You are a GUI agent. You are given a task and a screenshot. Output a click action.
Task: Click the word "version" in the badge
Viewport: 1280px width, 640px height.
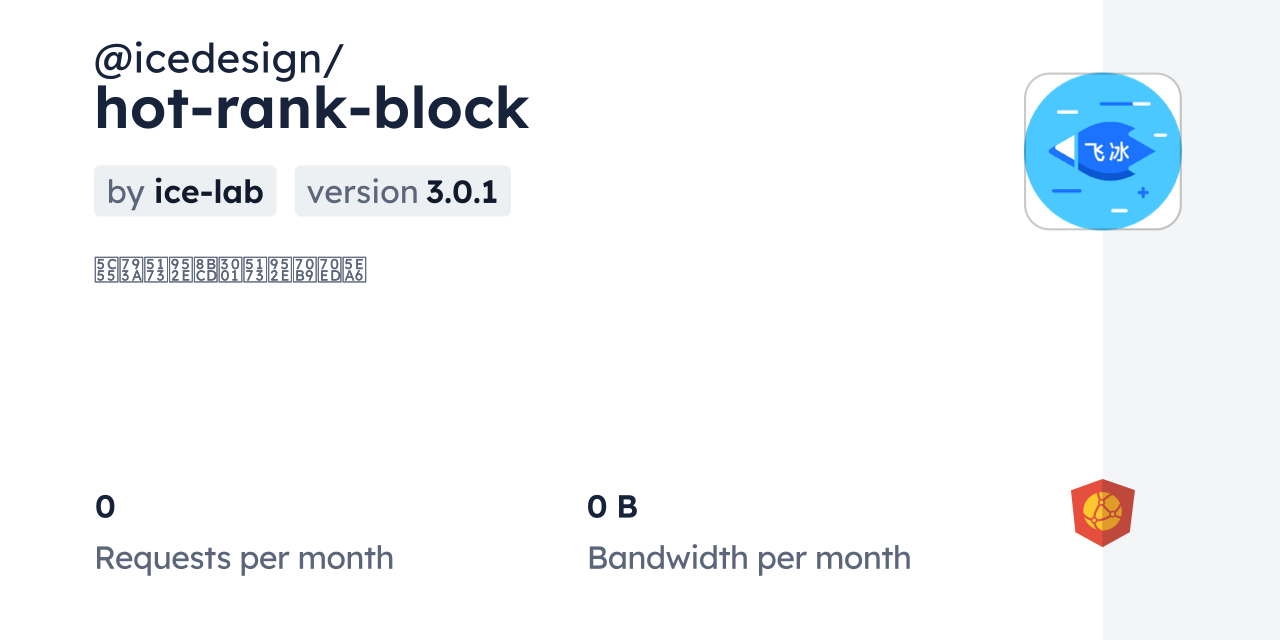click(362, 191)
